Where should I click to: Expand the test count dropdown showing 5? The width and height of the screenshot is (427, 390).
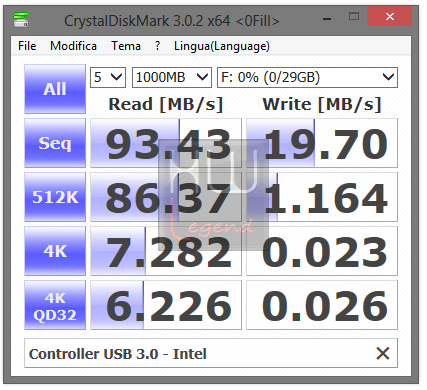[108, 77]
